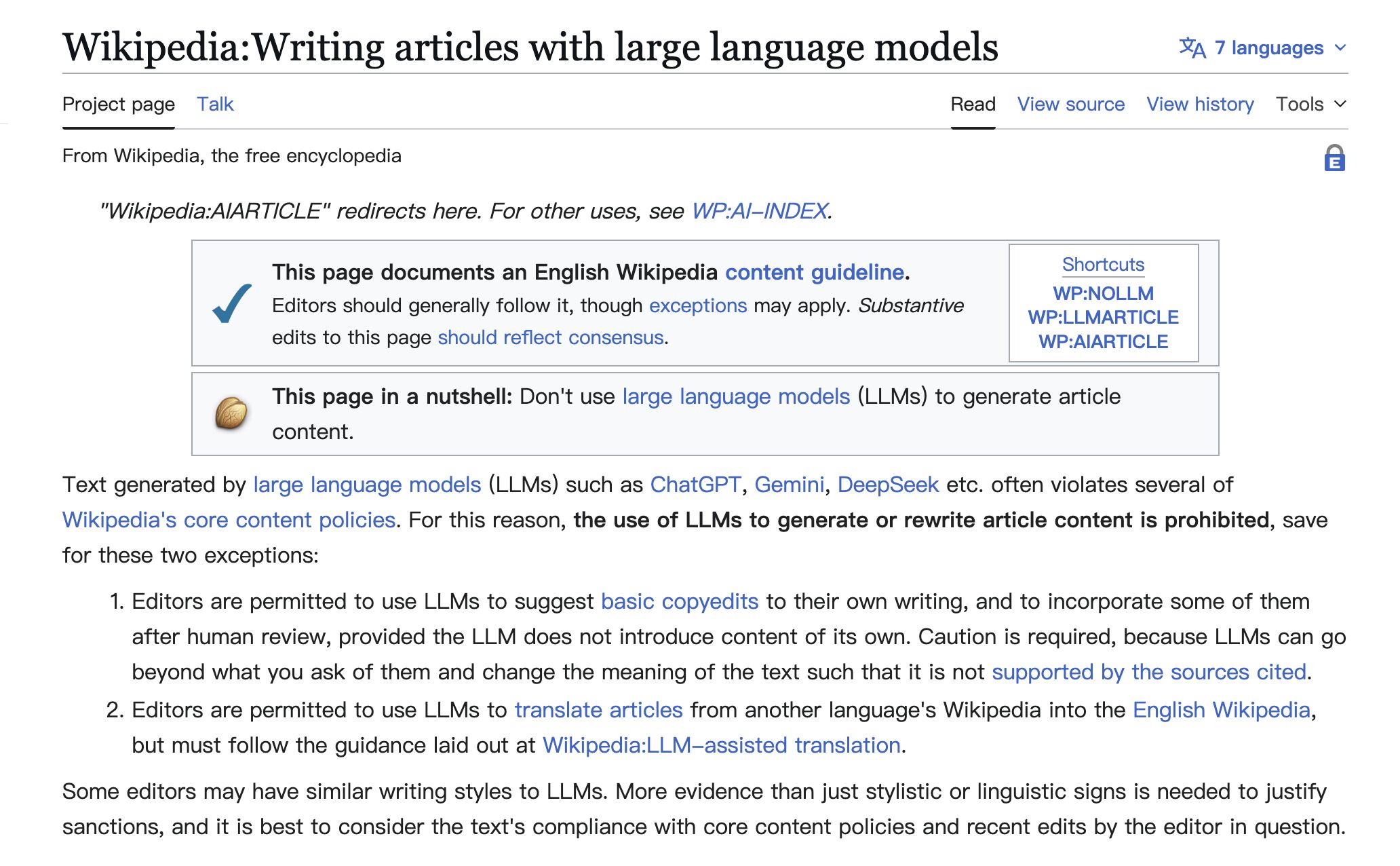Switch to the Talk tab
The height and width of the screenshot is (866, 1400).
pos(215,104)
